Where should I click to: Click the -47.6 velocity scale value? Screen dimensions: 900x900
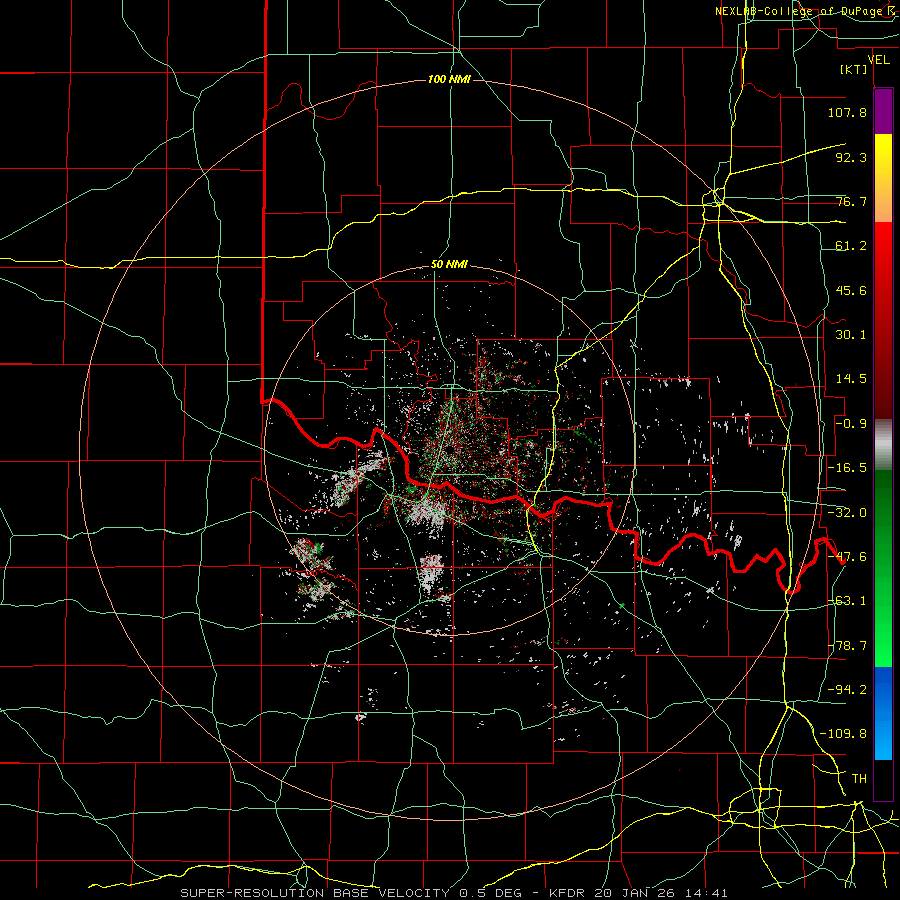pos(847,557)
